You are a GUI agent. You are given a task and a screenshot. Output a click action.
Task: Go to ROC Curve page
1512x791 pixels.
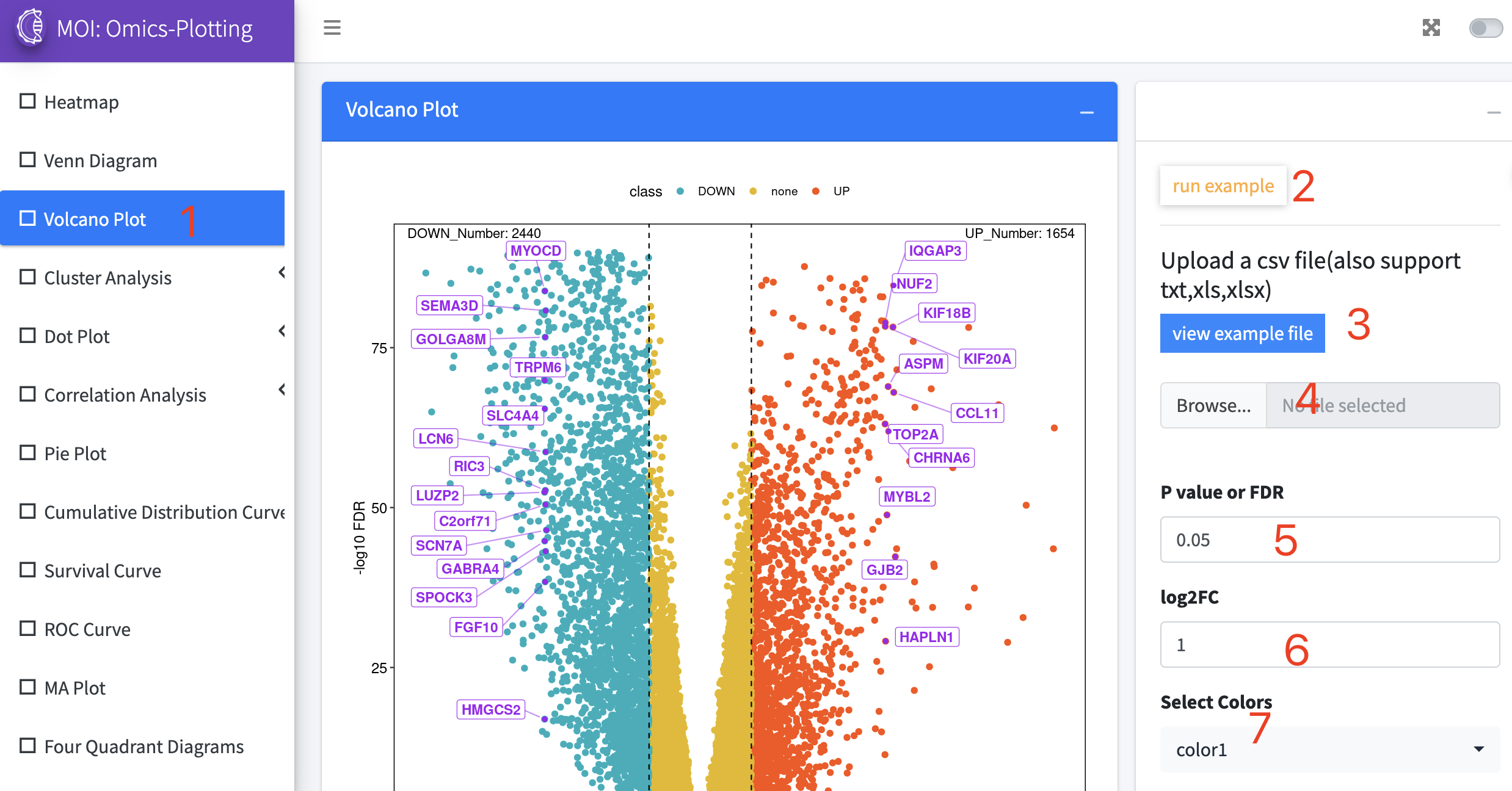click(142, 629)
